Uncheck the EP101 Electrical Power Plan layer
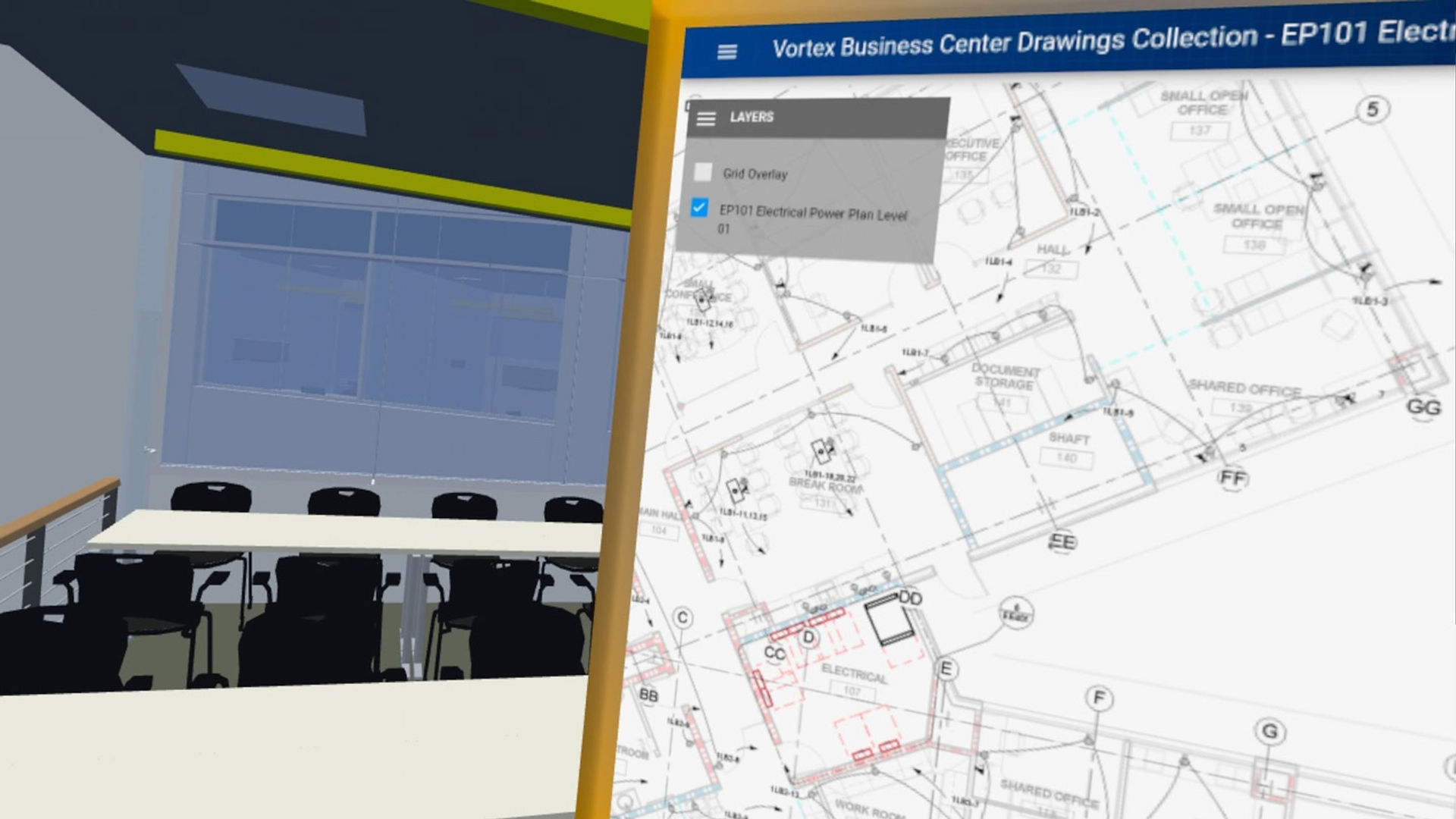This screenshot has height=819, width=1456. point(699,208)
